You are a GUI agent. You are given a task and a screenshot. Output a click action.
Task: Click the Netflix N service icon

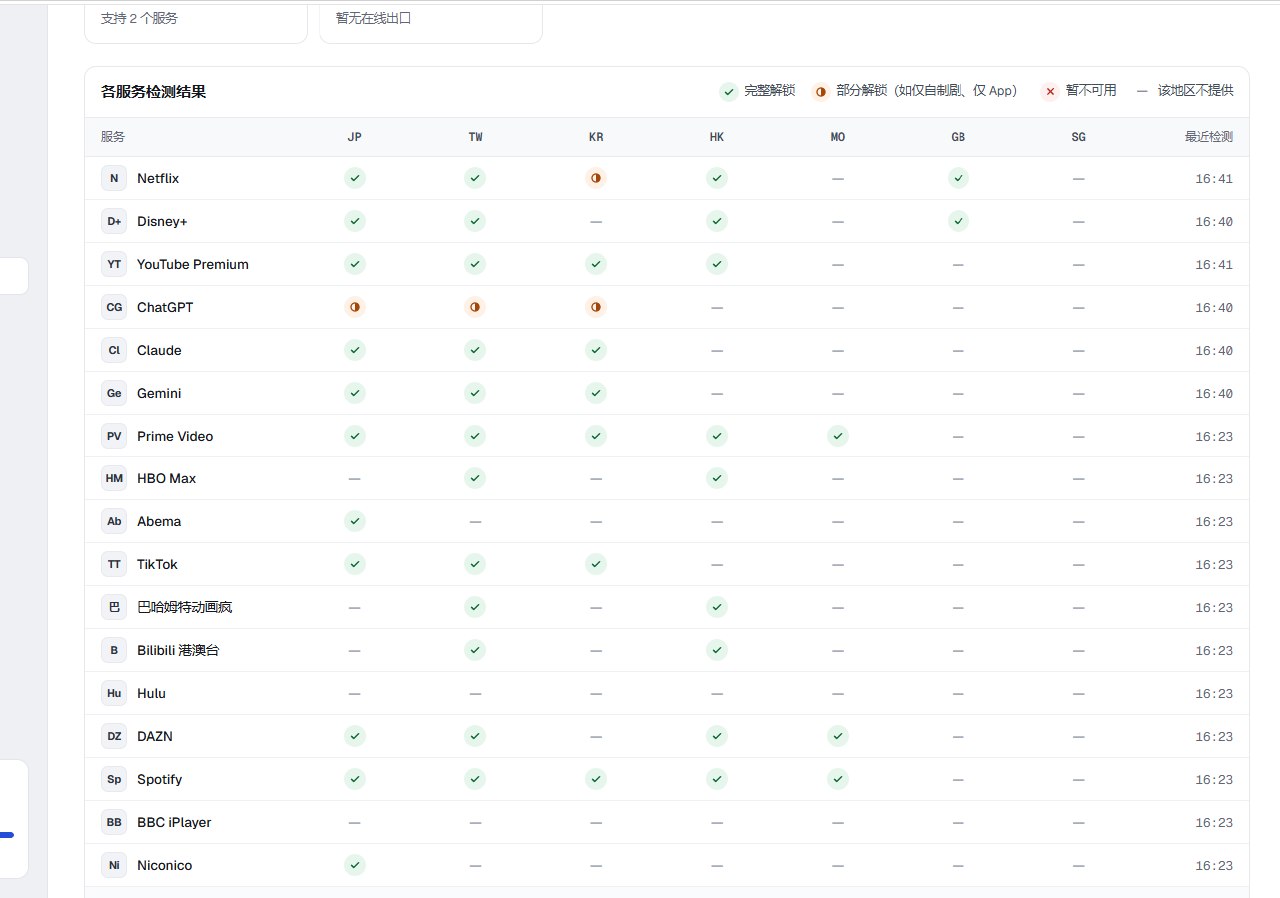coord(114,178)
